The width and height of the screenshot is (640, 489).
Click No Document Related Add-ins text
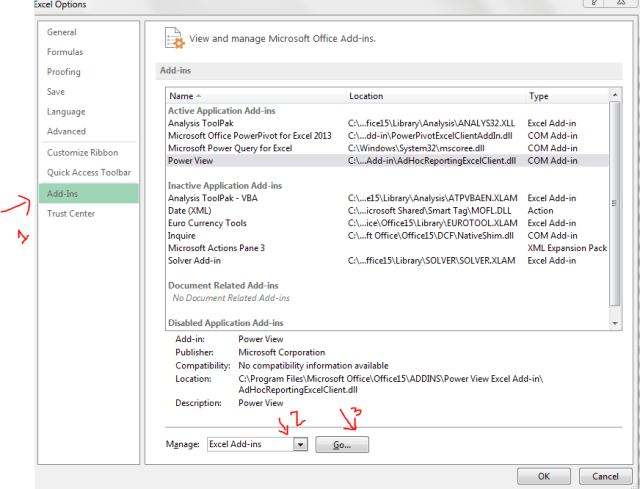click(231, 298)
